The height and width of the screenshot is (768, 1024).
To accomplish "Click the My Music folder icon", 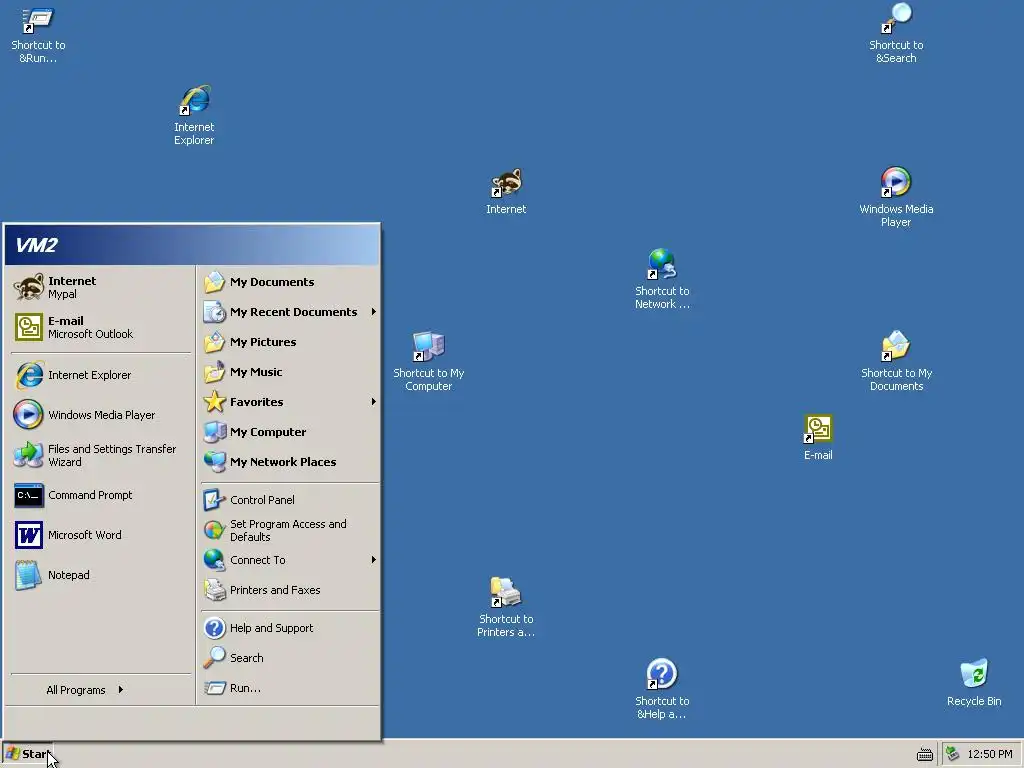I will [214, 372].
